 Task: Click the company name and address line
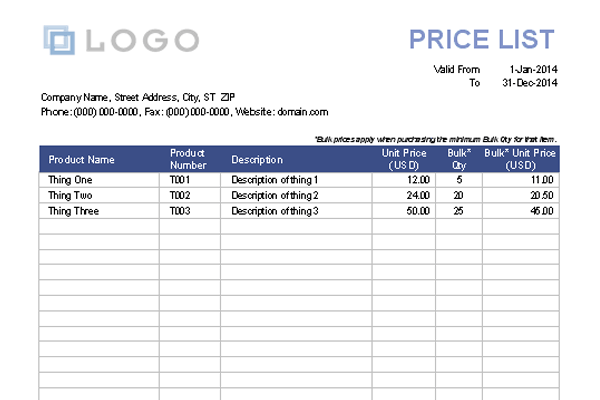click(138, 97)
